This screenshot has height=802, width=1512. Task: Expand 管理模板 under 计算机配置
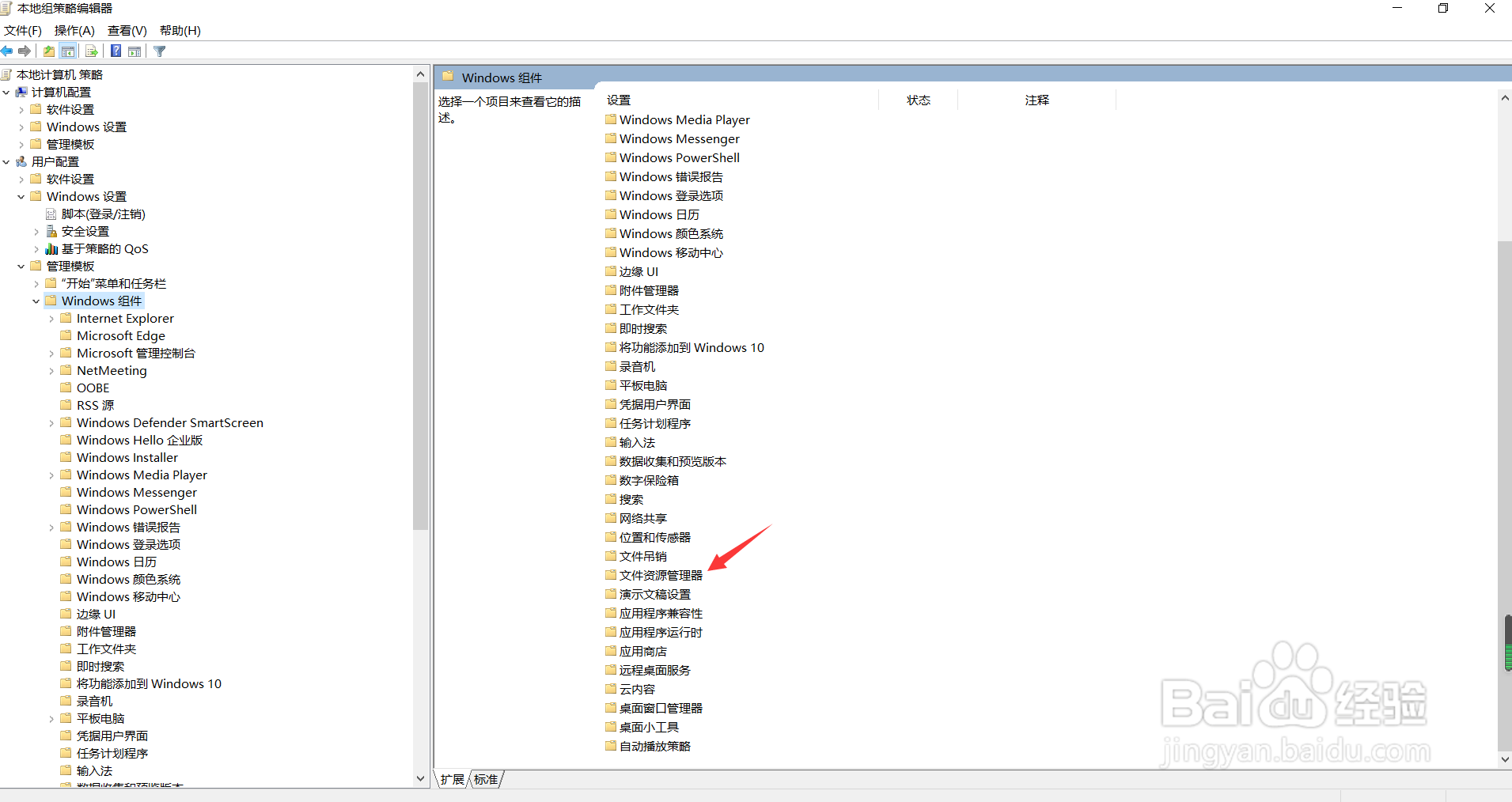pyautogui.click(x=21, y=145)
